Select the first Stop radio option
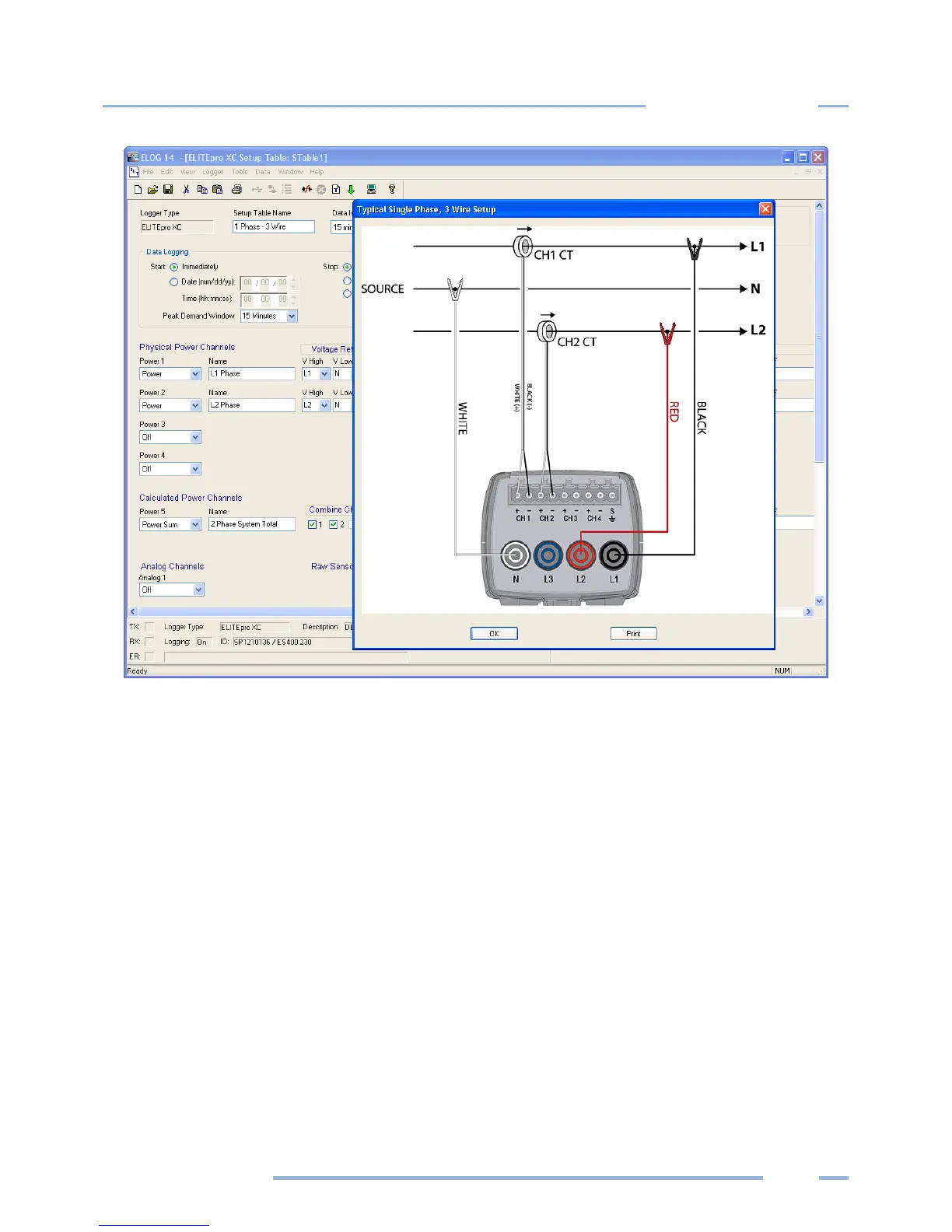 (348, 267)
